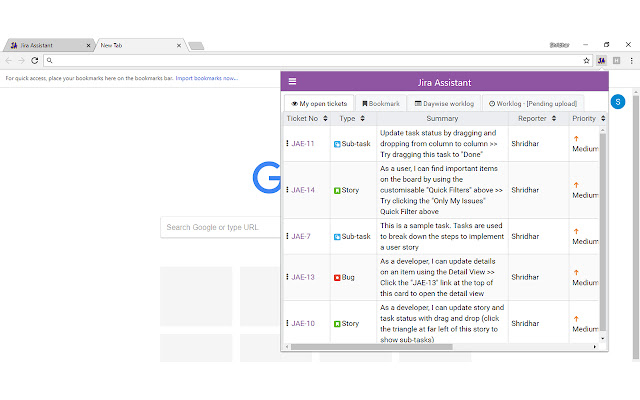Viewport: 640px width, 400px height.
Task: Click the horizontal scrollbar of tickets table
Action: 371,347
